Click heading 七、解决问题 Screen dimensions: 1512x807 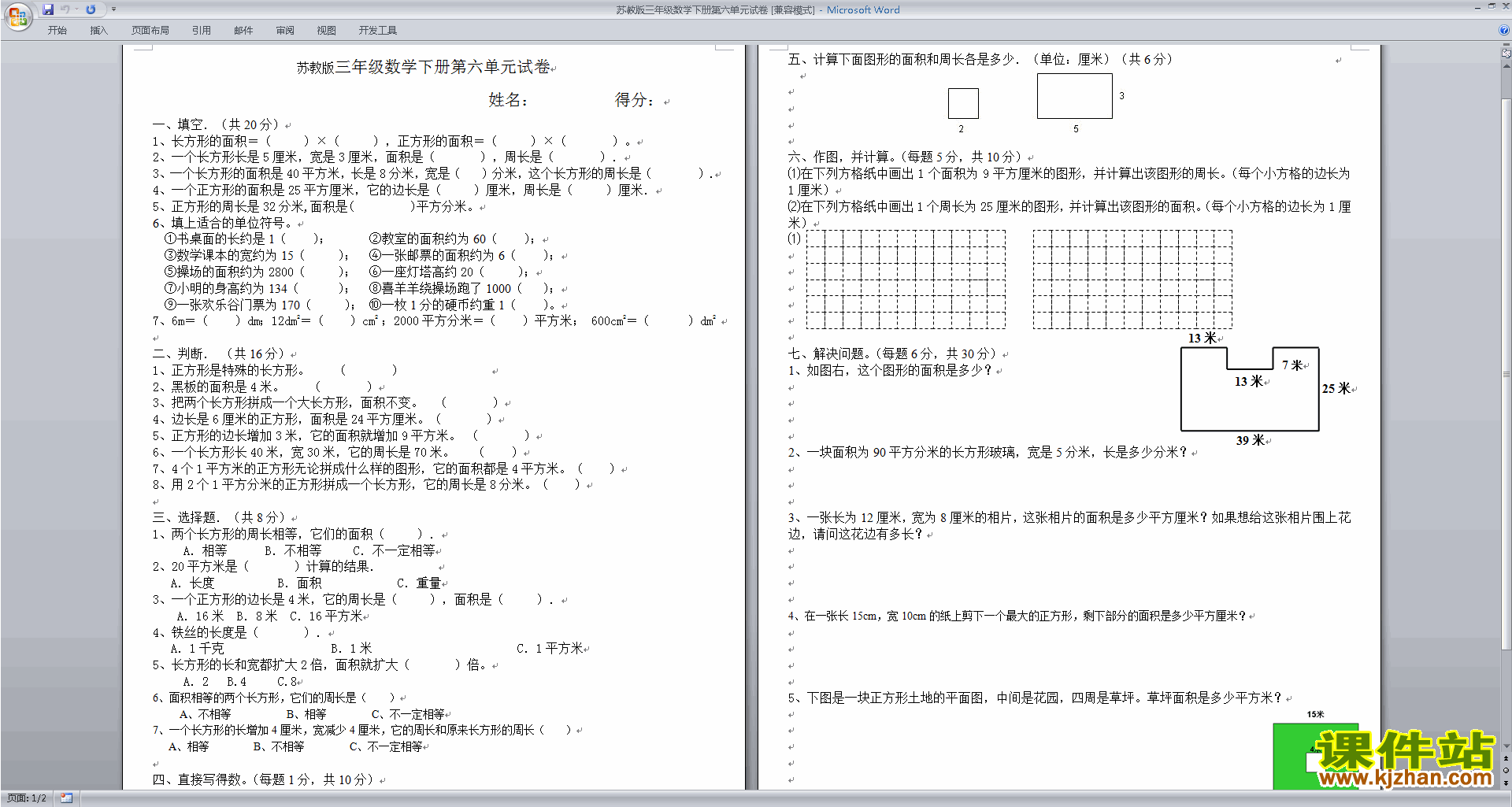click(894, 354)
